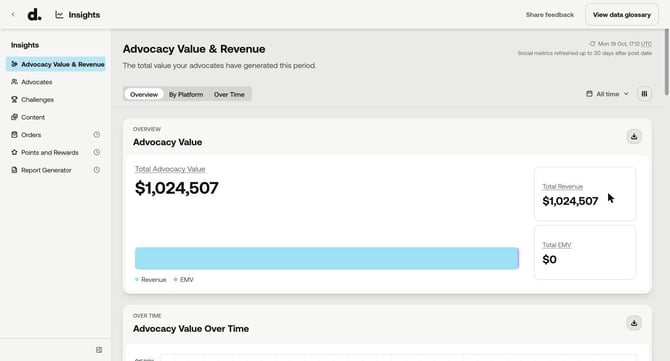Click the page vertical scrollbar thumb
Screen dimensions: 670x361
(x=667, y=62)
